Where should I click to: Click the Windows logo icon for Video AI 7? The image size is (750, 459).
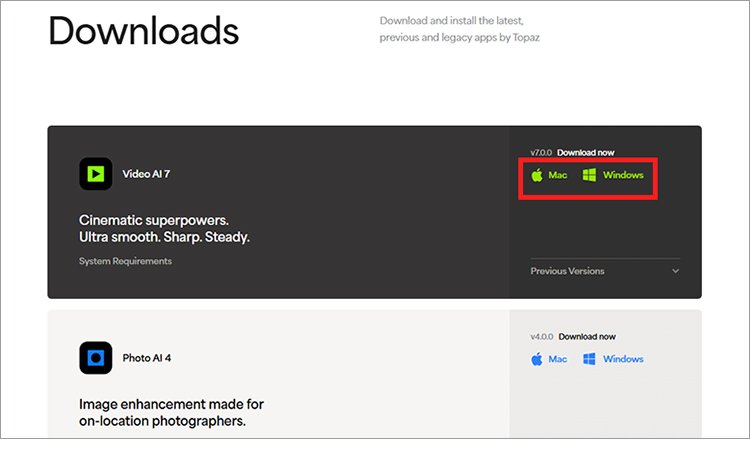pos(589,175)
